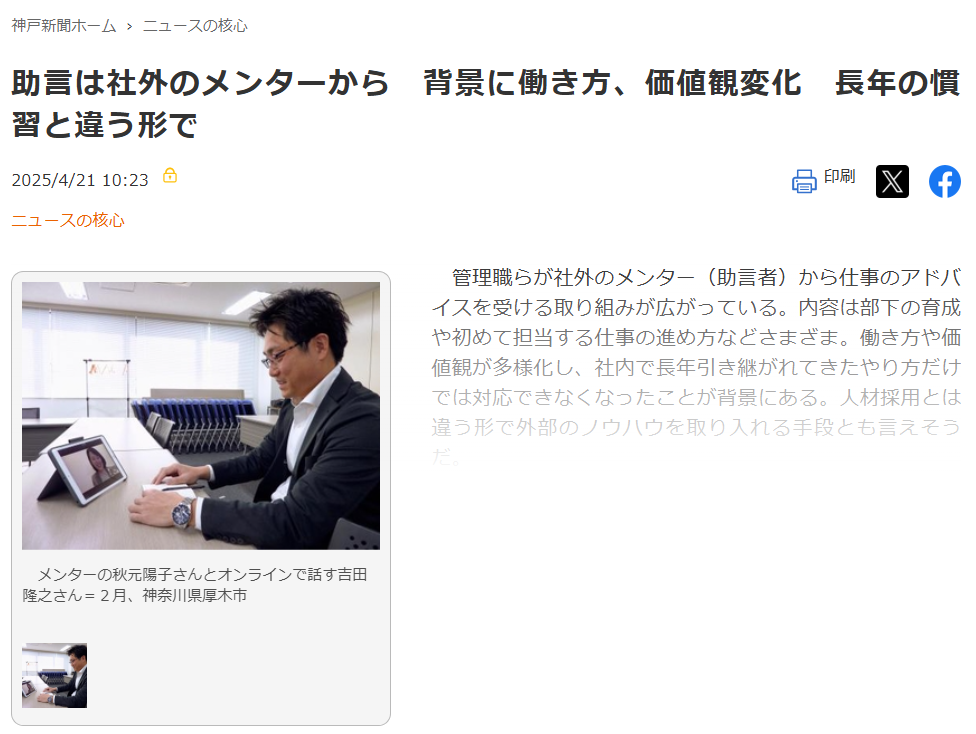Screen dimensions: 976x734
Task: Click the breadcrumb chevron separator
Action: (x=129, y=26)
